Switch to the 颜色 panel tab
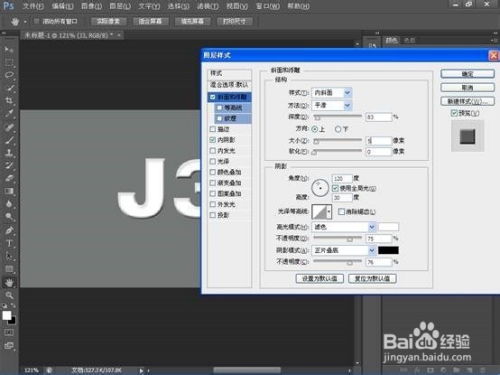The height and width of the screenshot is (375, 500). [392, 40]
